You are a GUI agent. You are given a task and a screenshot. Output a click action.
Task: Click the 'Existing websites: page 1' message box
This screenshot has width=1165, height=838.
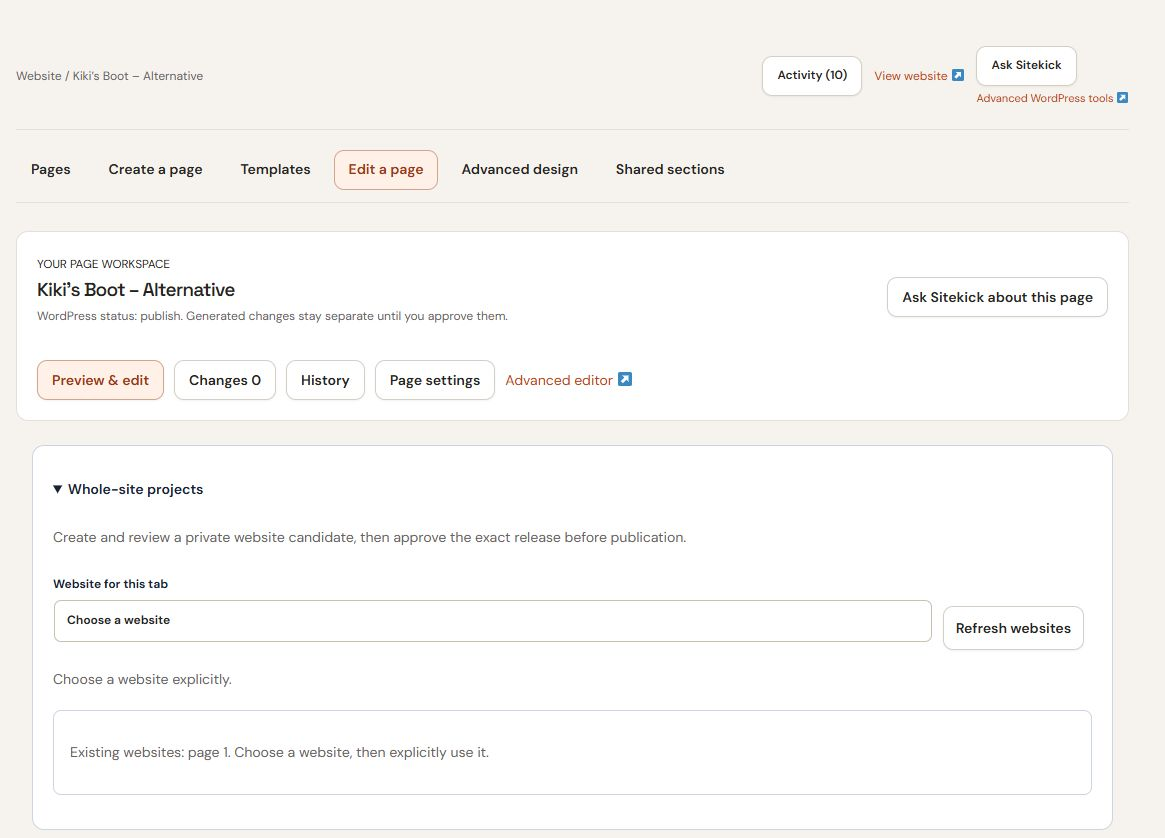(572, 753)
